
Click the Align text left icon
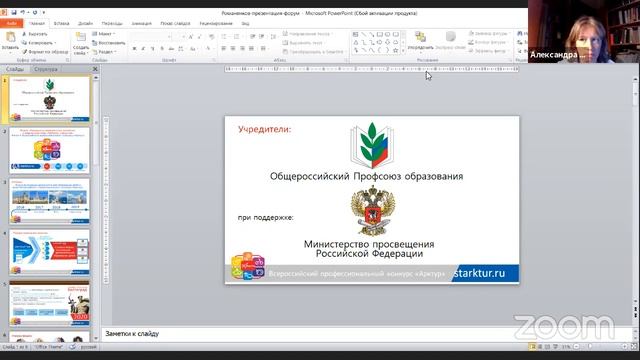click(x=224, y=49)
